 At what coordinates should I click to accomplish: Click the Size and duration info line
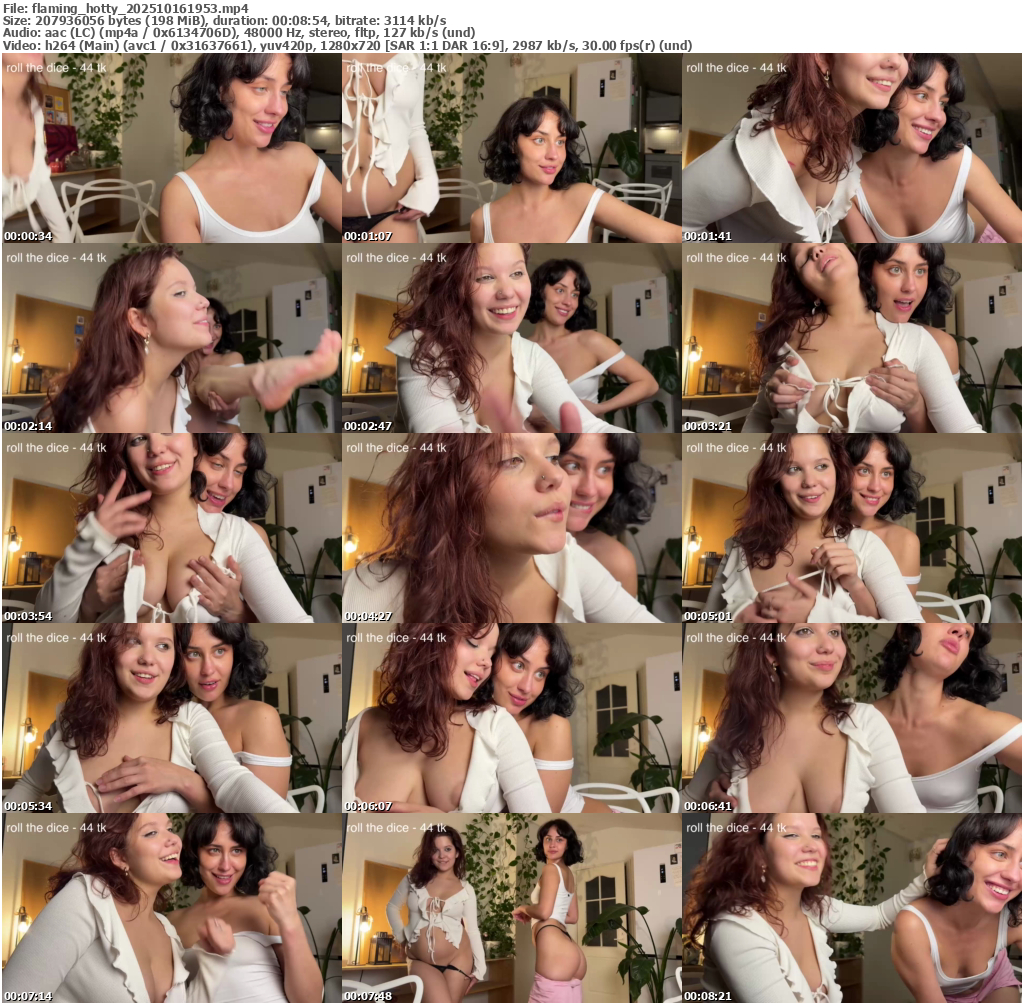[225, 20]
